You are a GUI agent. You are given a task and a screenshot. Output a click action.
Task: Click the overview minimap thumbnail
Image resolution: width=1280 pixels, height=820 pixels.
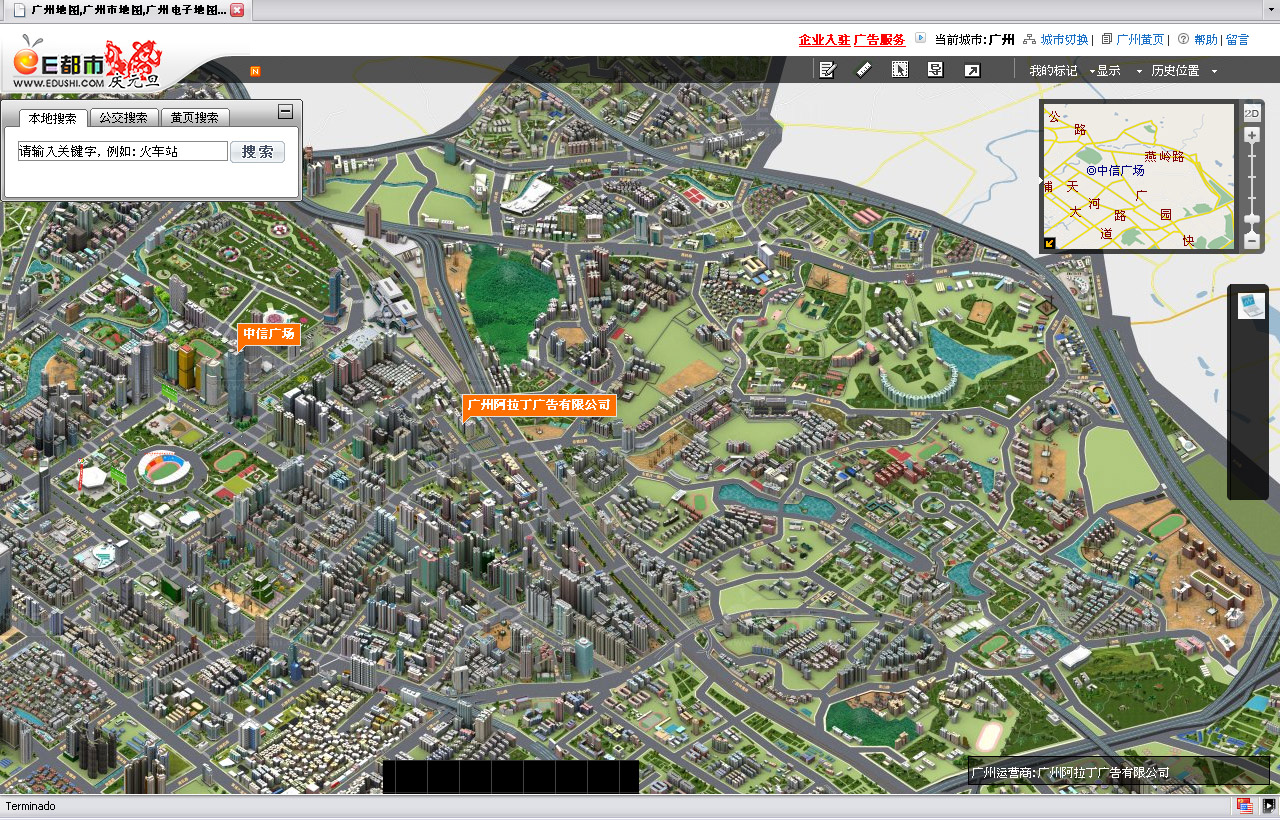coord(1139,176)
